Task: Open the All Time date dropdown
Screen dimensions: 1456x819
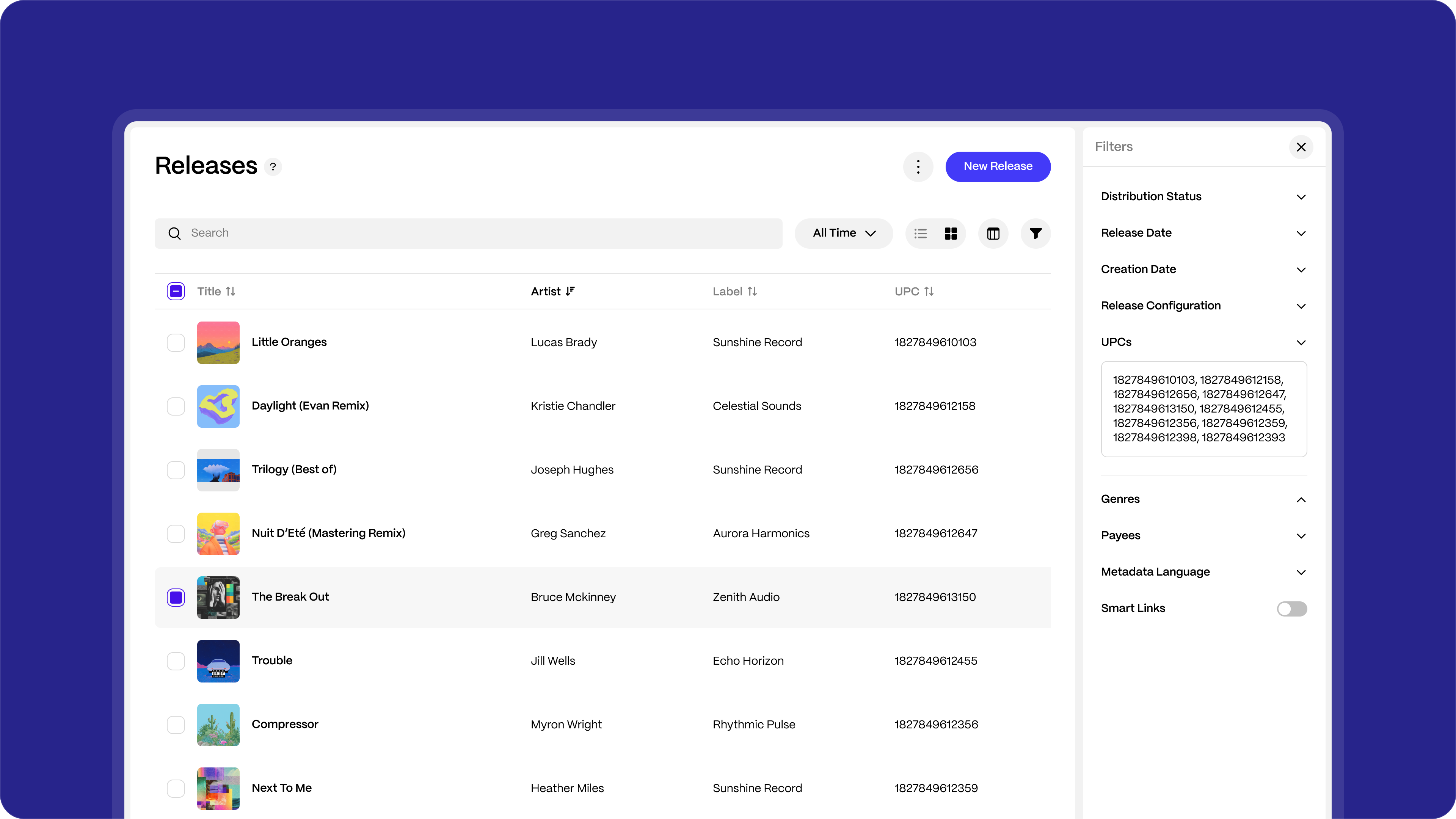Action: coord(843,234)
